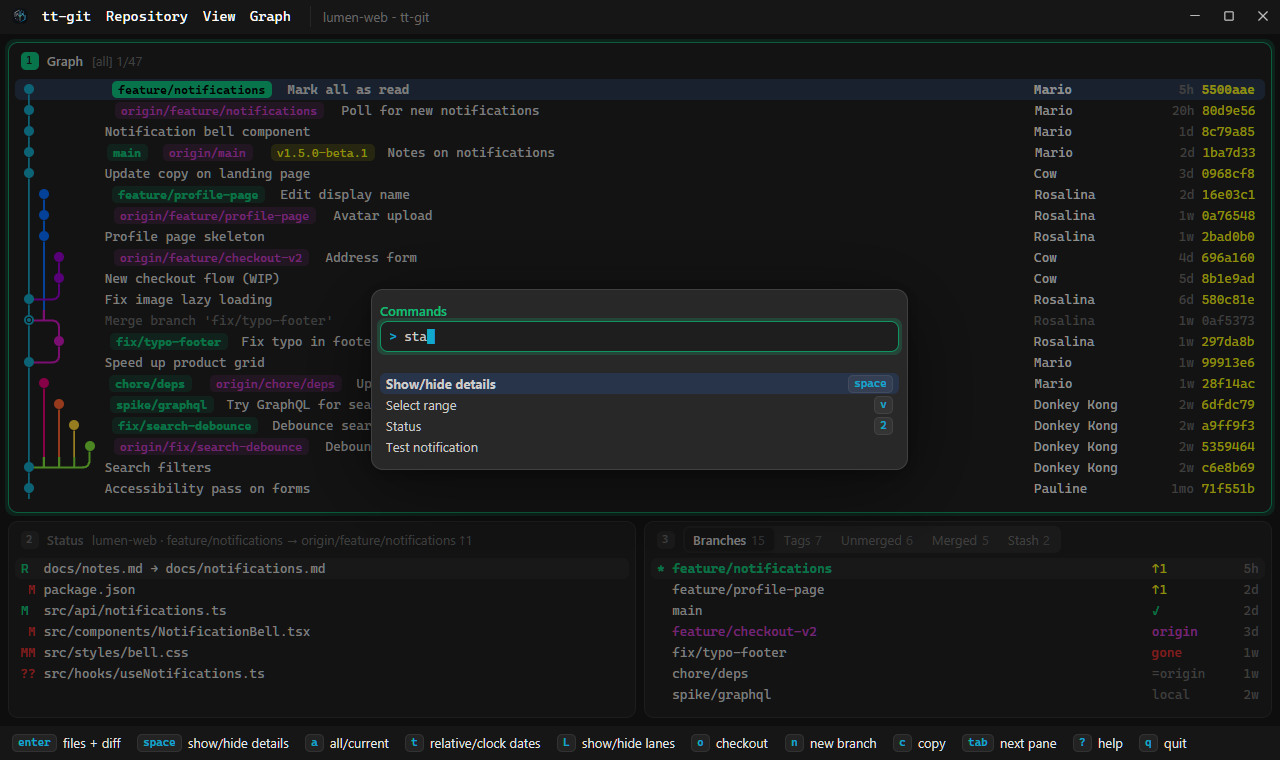1280x760 pixels.
Task: Click the origin/feature/profile-page tag
Action: pyautogui.click(x=215, y=216)
